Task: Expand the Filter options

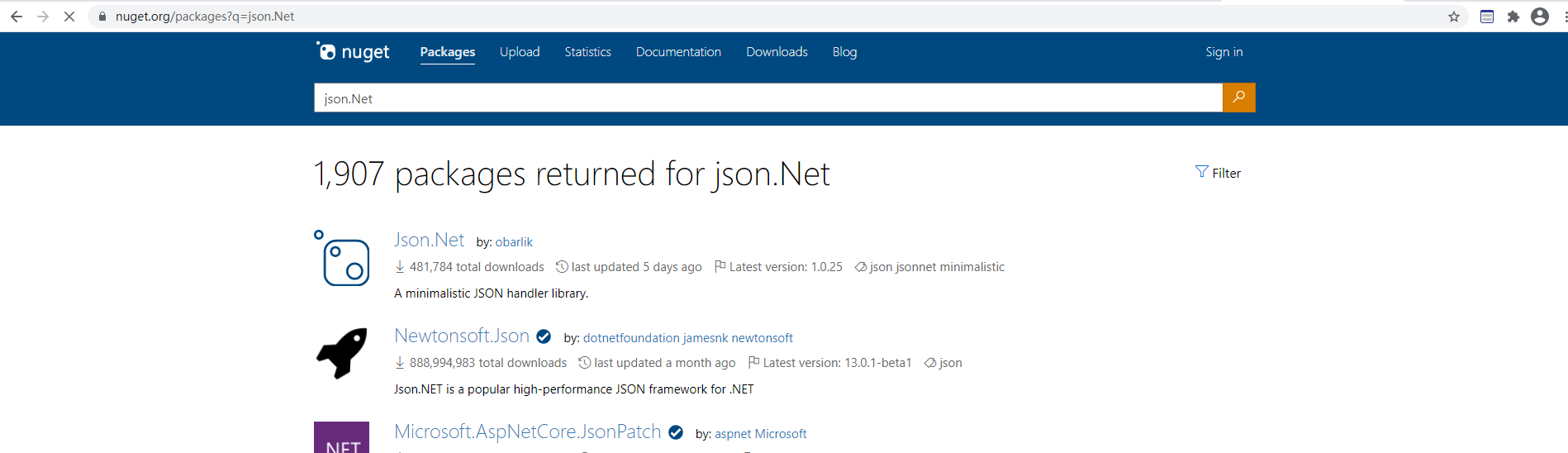Action: [x=1219, y=173]
